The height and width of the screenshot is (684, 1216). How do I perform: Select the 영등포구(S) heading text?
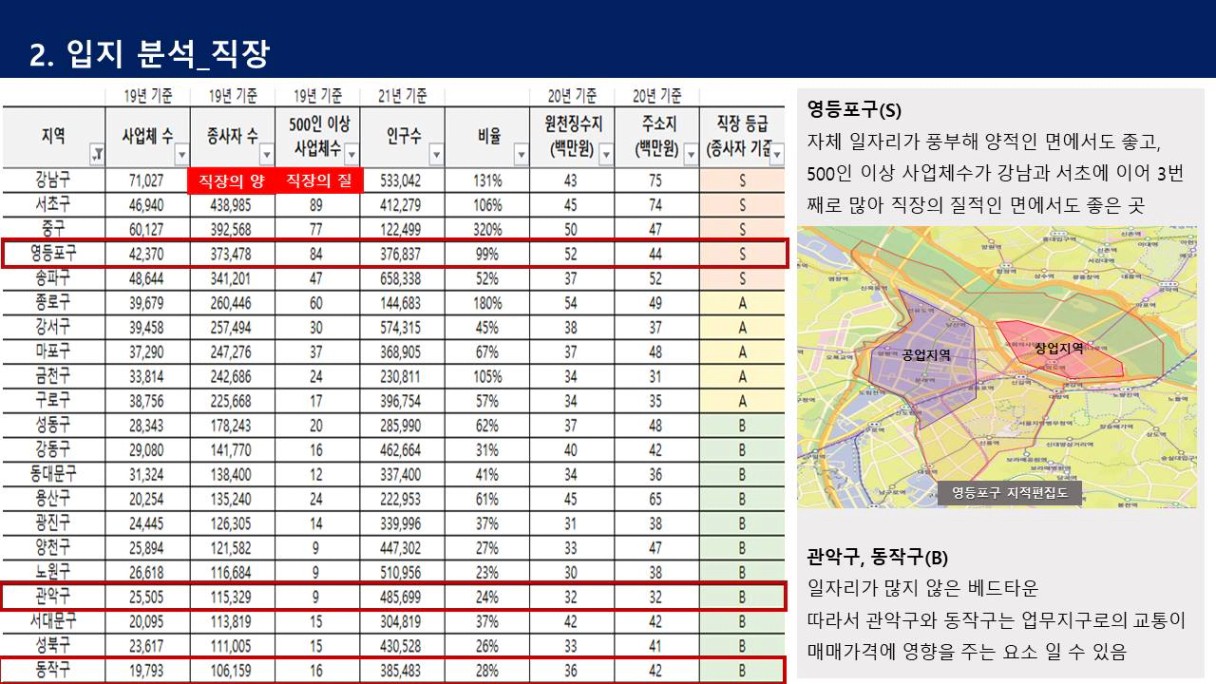[x=854, y=111]
